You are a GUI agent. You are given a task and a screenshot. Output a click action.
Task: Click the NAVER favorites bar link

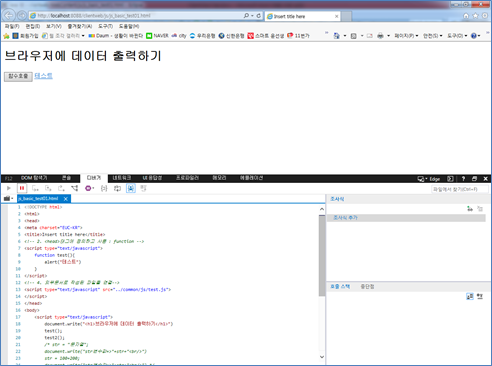coord(157,36)
